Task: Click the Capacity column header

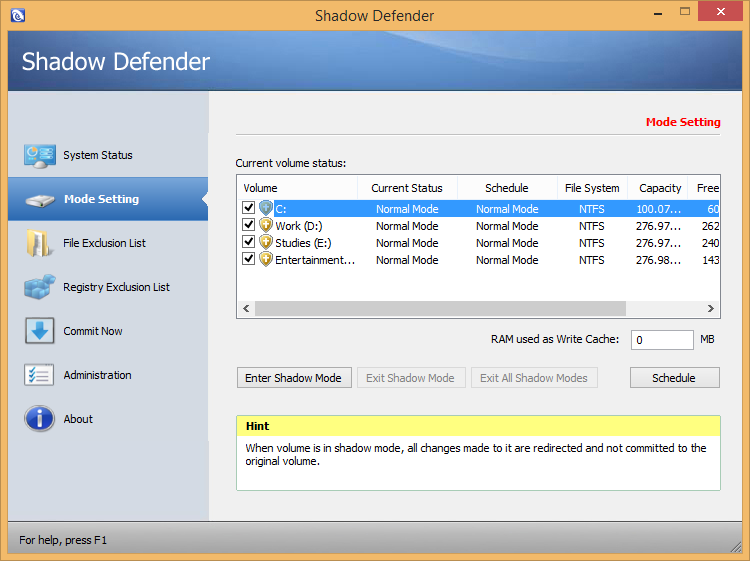Action: point(658,188)
